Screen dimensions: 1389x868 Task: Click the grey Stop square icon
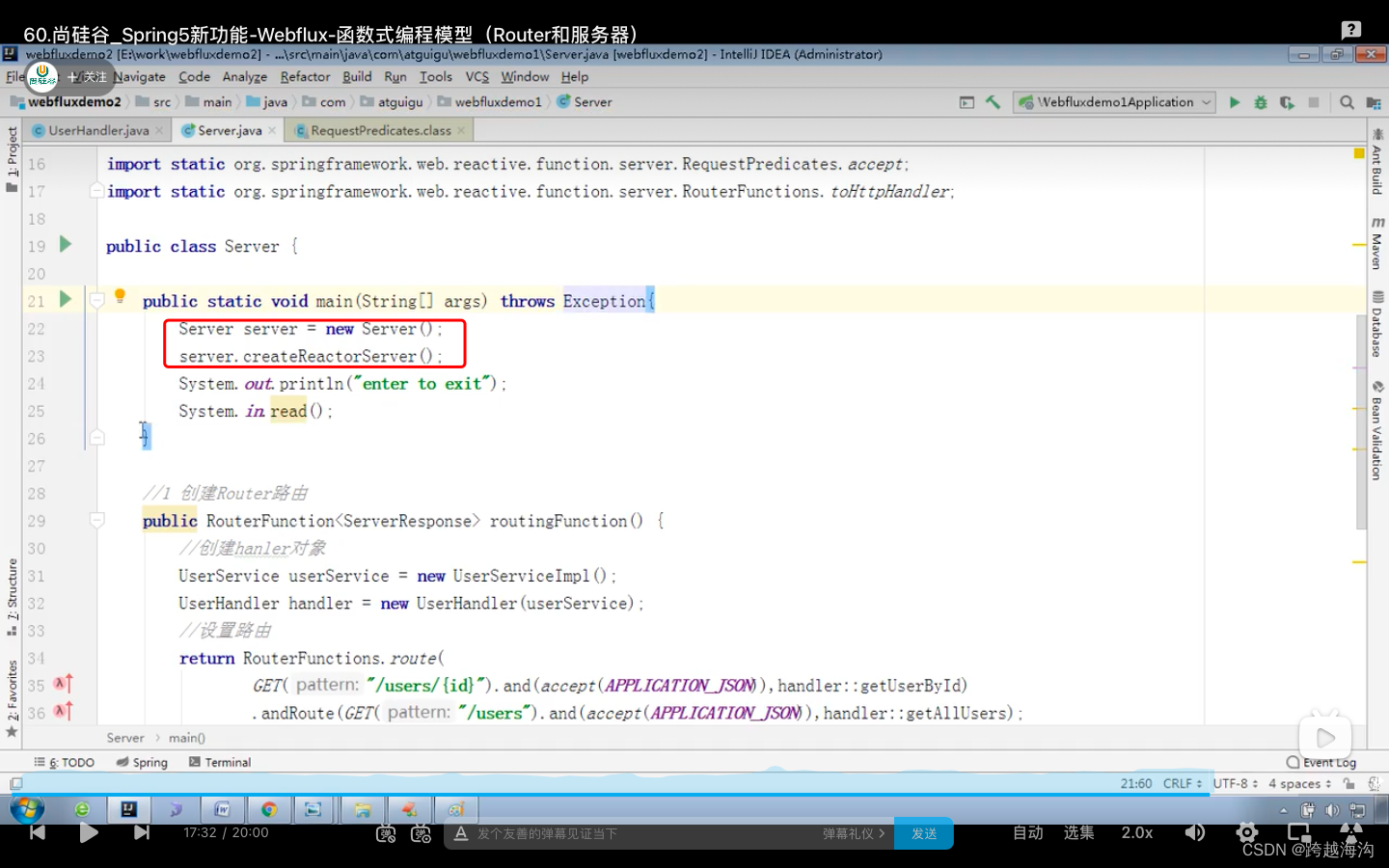pyautogui.click(x=1313, y=102)
